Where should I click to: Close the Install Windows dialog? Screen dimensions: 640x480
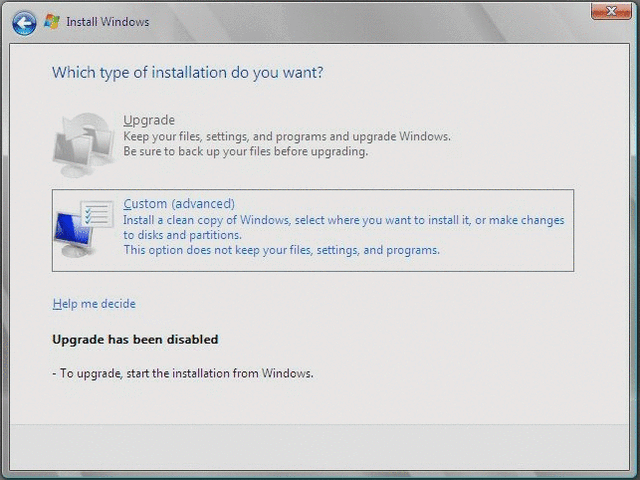(611, 11)
